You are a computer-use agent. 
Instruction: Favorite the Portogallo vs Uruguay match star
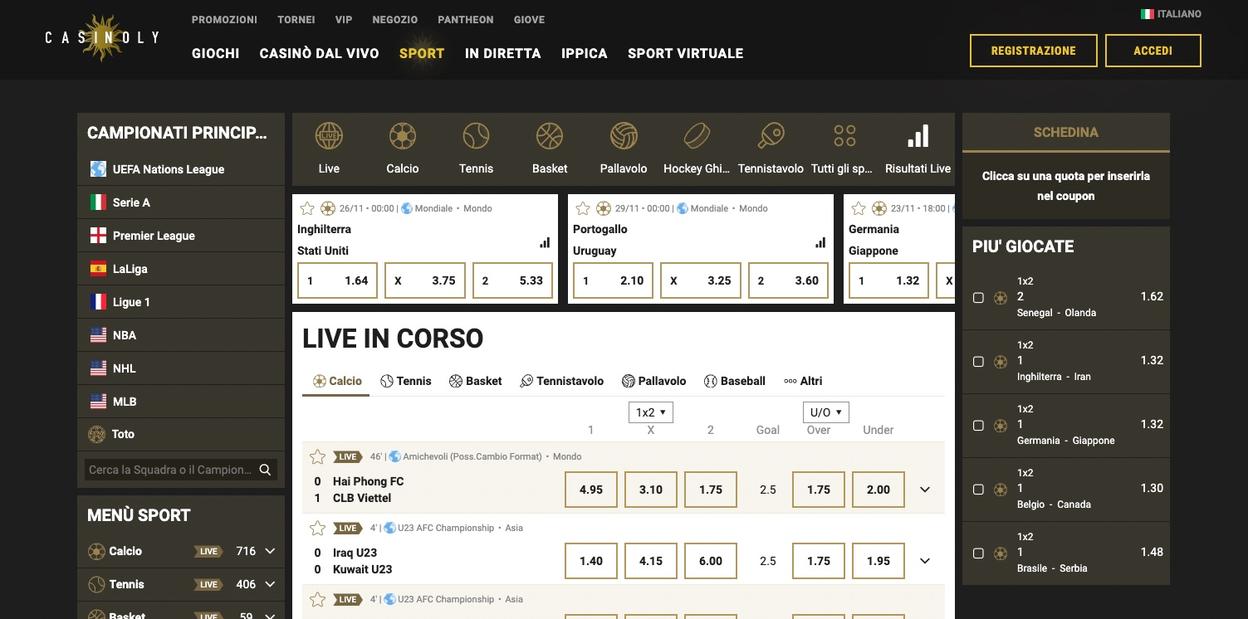coord(583,208)
